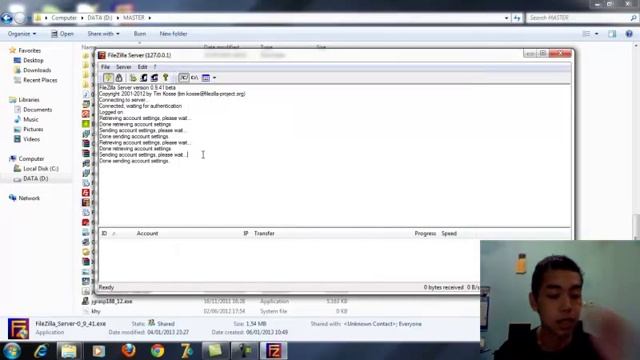Image resolution: width=640 pixels, height=360 pixels.
Task: Click the user list sorting icon
Action: pyautogui.click(x=206, y=78)
